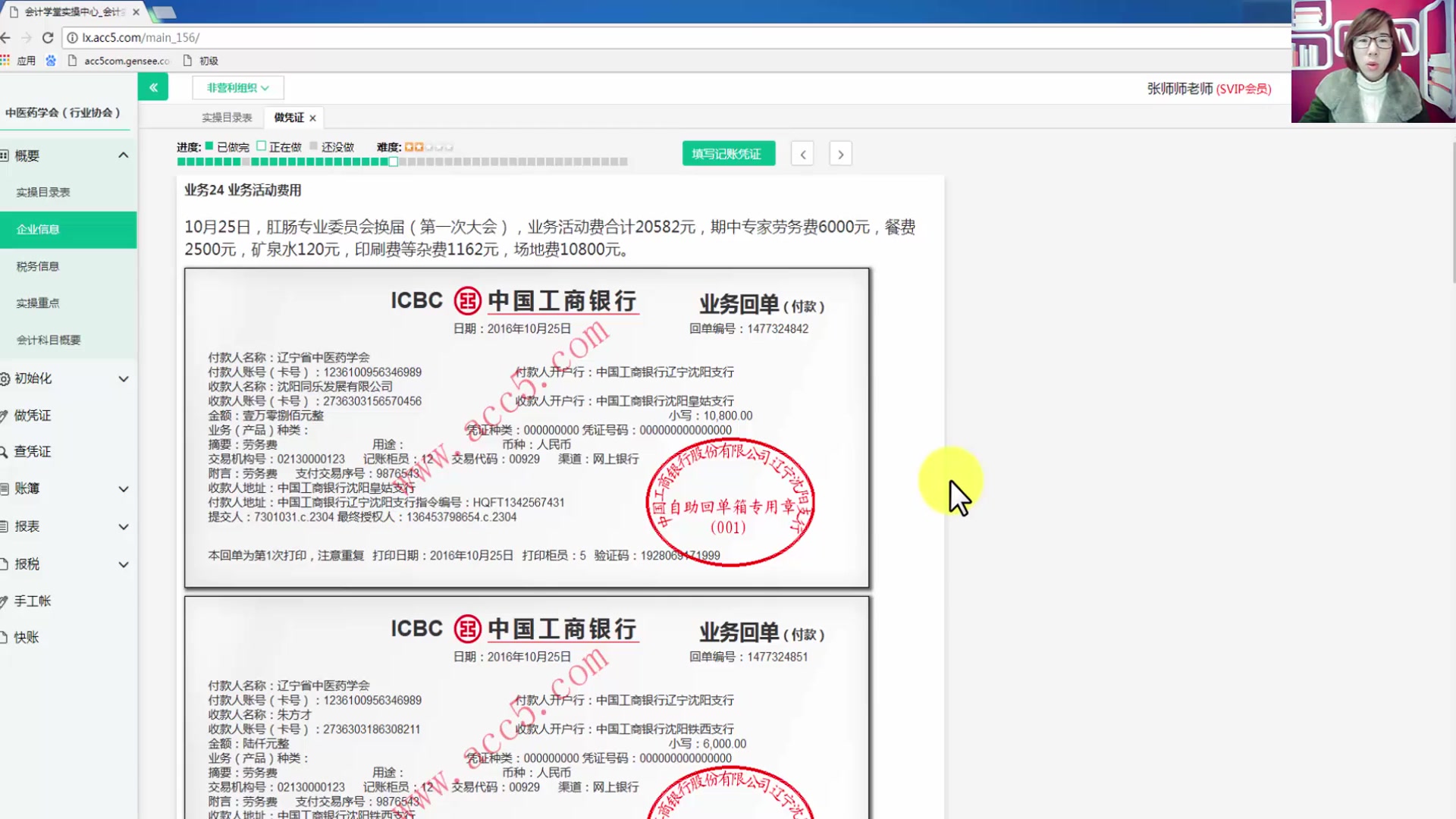The width and height of the screenshot is (1456, 819).
Task: Click the 业务24 业务活动费用 heading
Action: point(243,190)
